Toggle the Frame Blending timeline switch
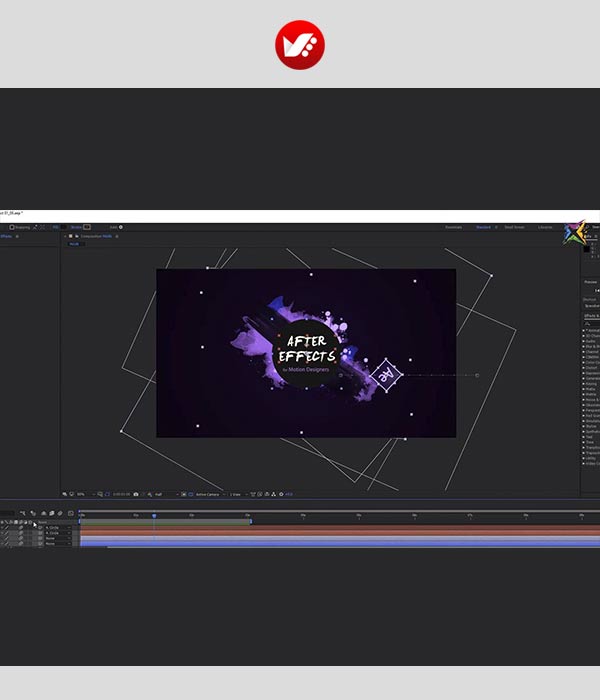Viewport: 600px width, 700px height. point(52,513)
